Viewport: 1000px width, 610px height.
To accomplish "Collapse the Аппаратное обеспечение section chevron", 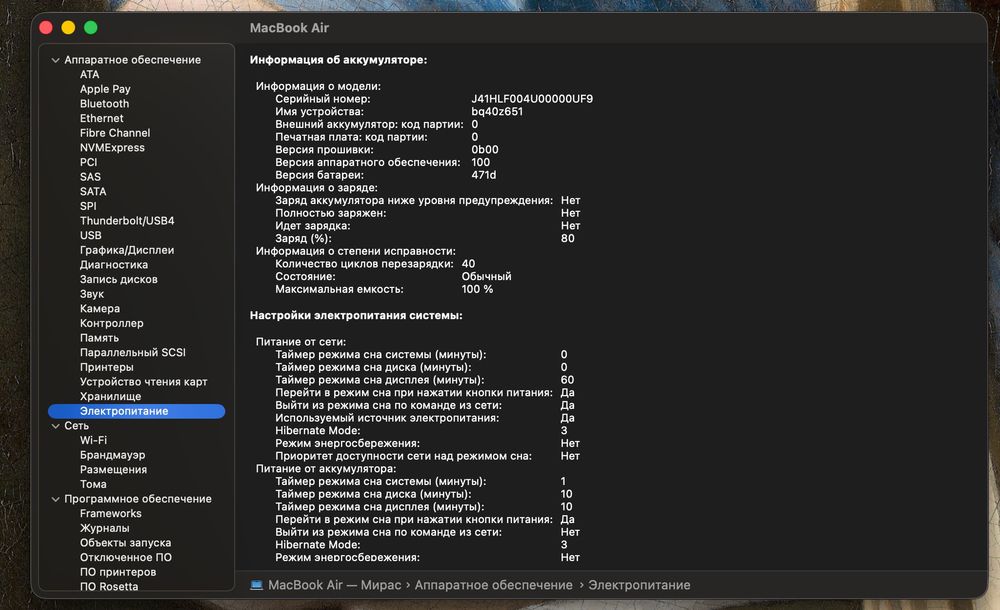I will coord(55,60).
